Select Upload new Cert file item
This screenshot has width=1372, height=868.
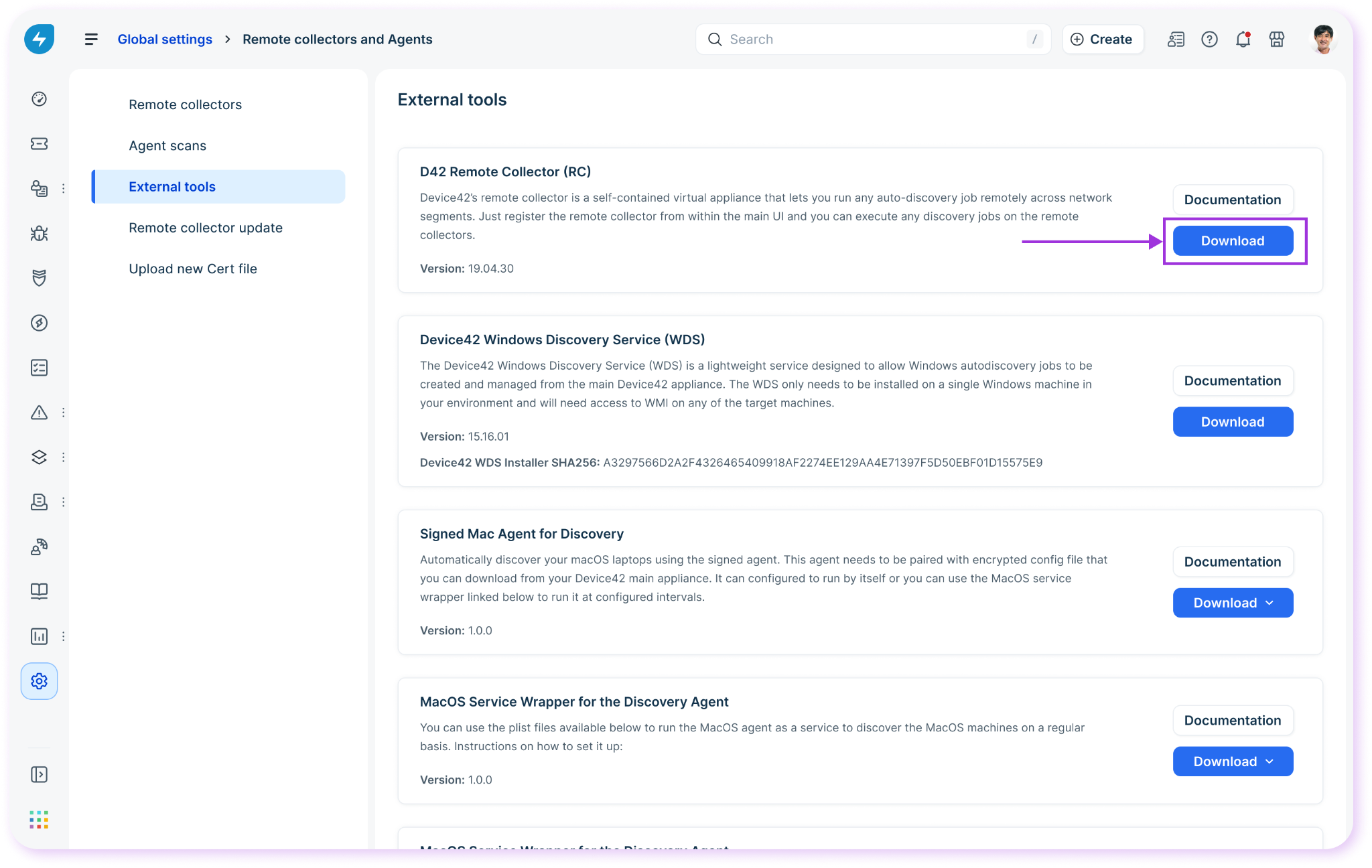[x=193, y=269]
